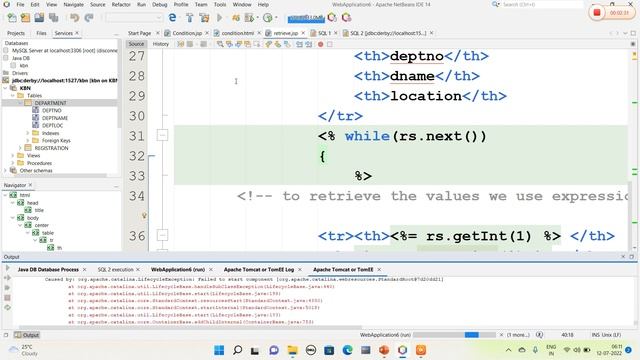Close the retrieve.jsp editor tab
640x360 pixels.
(x=303, y=33)
